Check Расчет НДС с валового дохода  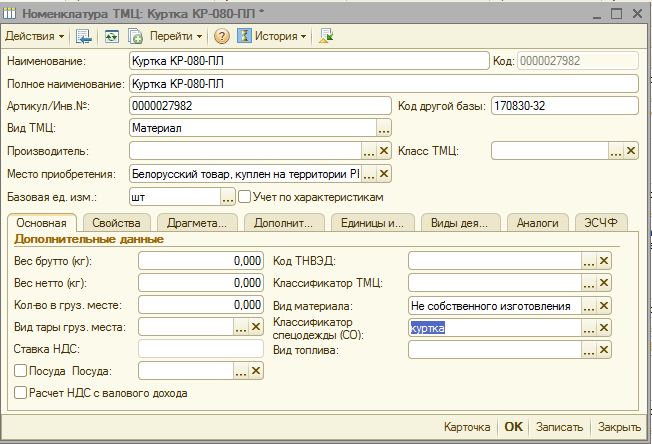[x=21, y=394]
